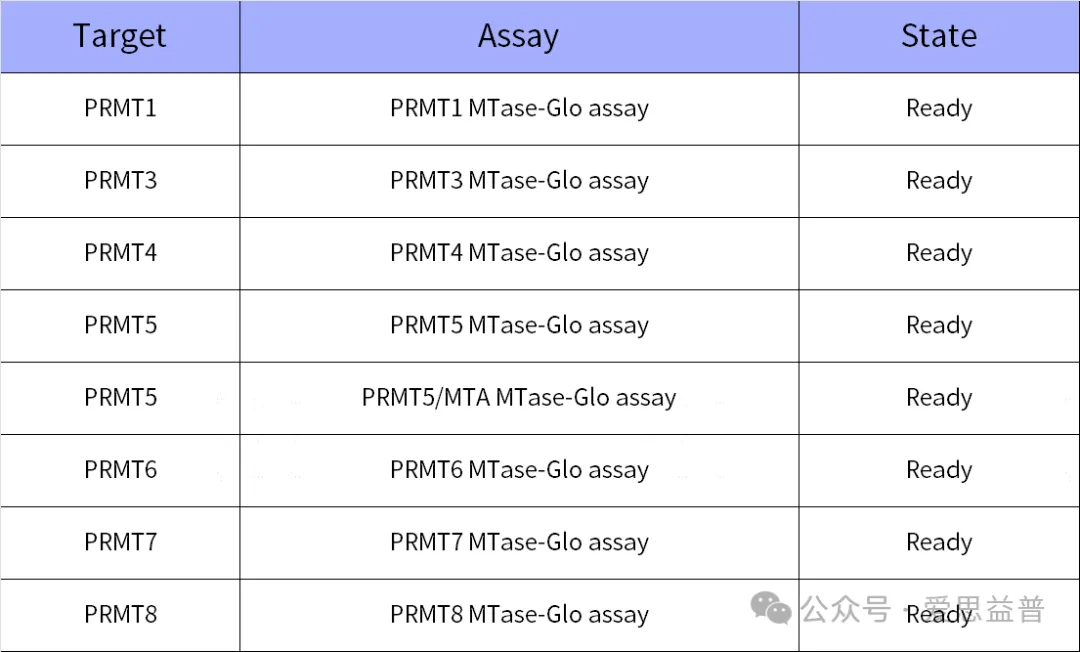Image resolution: width=1080 pixels, height=652 pixels.
Task: Click the PRMT1 target cell
Action: pyautogui.click(x=120, y=109)
